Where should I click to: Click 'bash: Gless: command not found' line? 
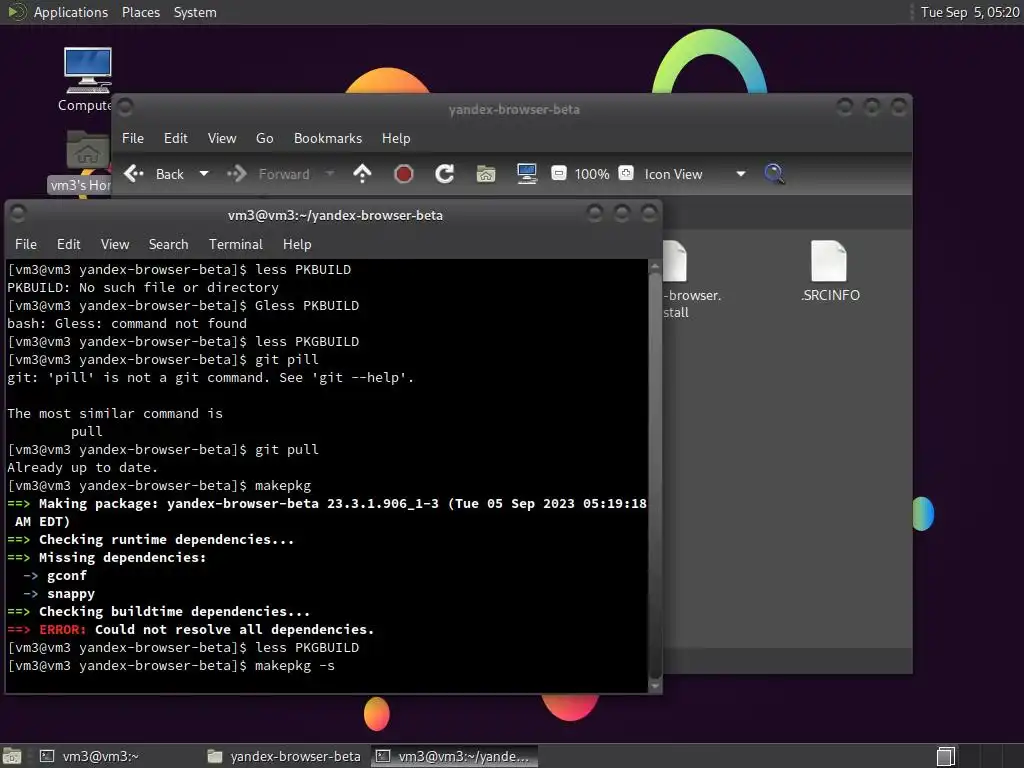127,323
